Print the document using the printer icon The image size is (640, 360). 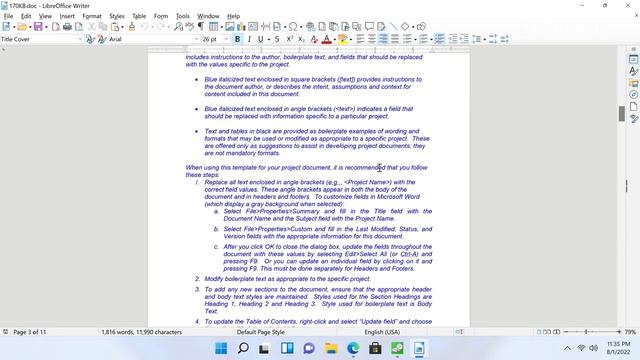click(x=67, y=27)
